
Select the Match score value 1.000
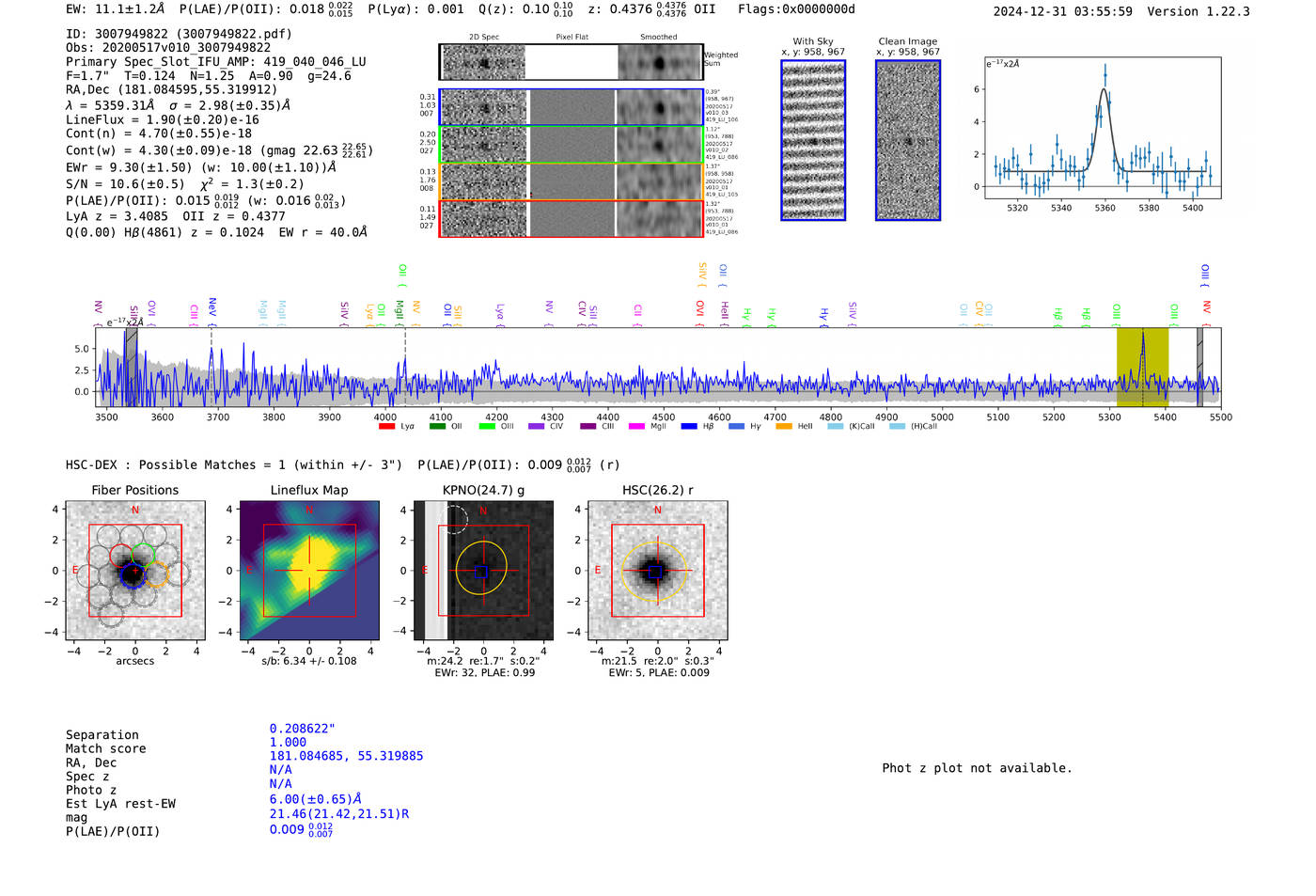pyautogui.click(x=288, y=743)
